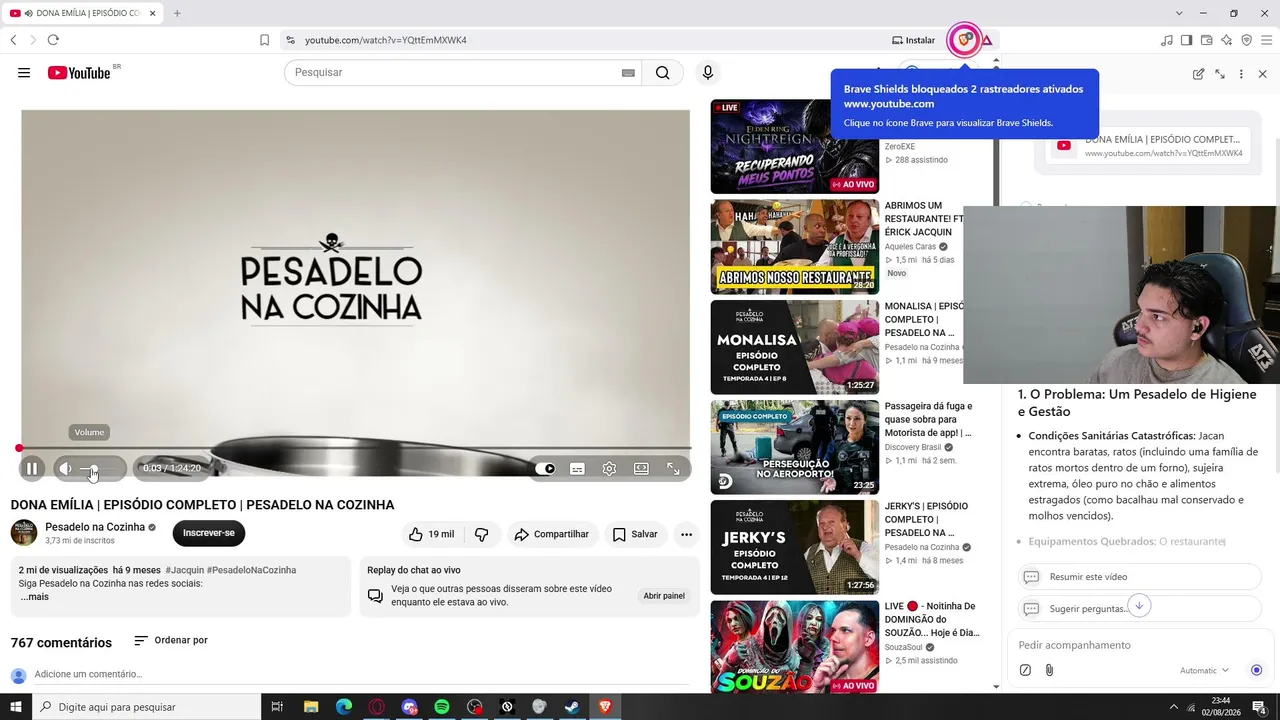This screenshot has width=1280, height=720.
Task: Open the Pesadelo na Cozinha channel name link
Action: click(95, 527)
